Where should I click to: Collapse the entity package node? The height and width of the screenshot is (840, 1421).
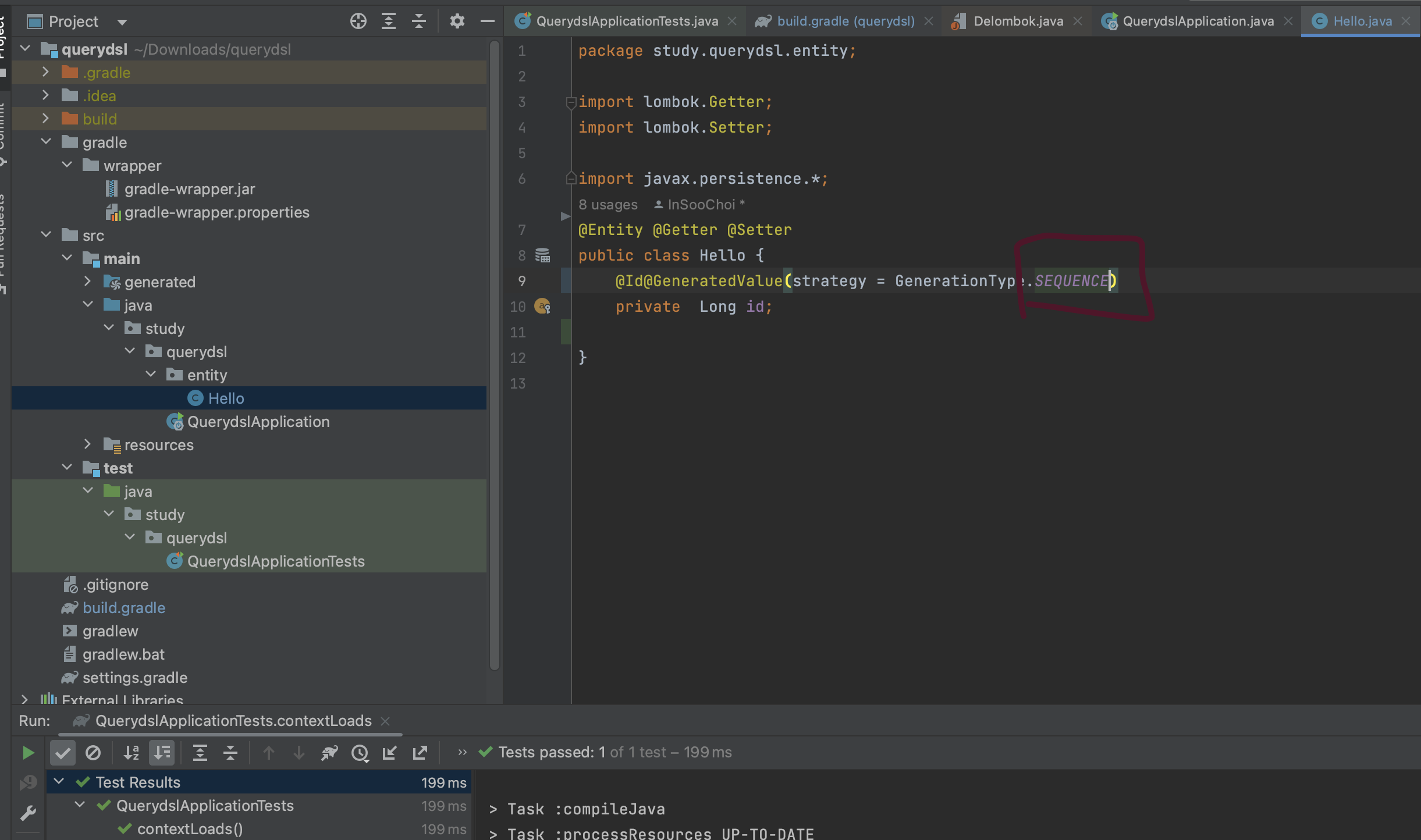point(151,374)
